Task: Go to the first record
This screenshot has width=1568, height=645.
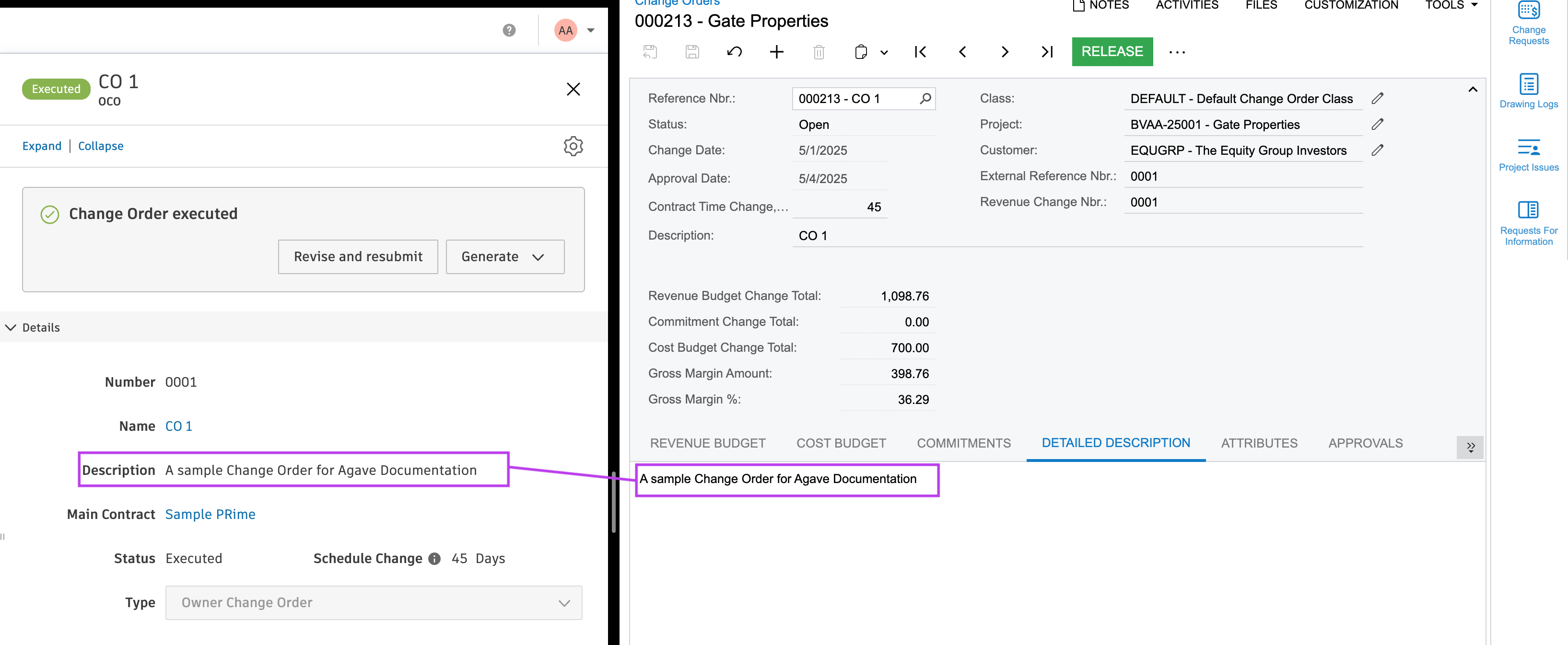Action: tap(920, 52)
